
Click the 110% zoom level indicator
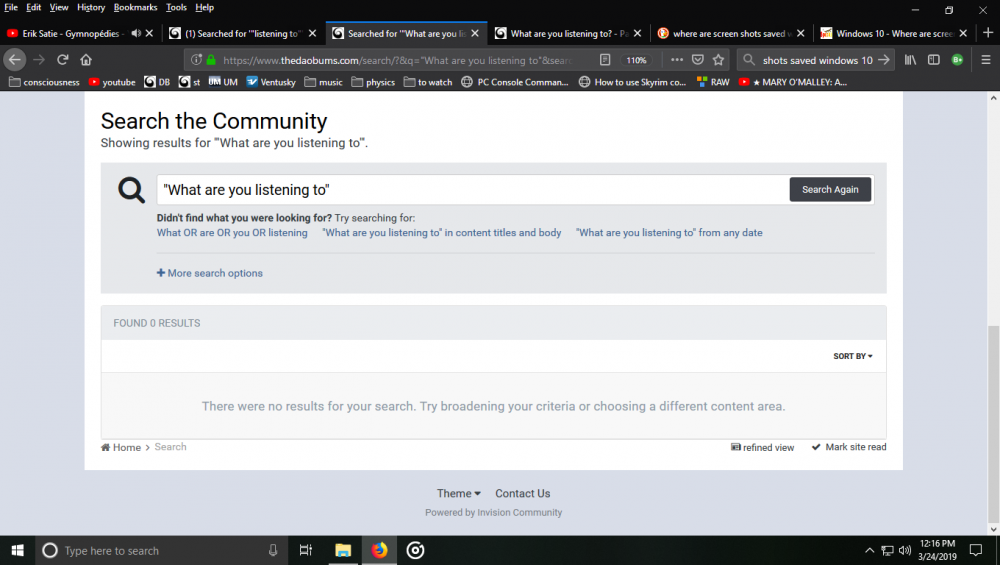[x=636, y=60]
